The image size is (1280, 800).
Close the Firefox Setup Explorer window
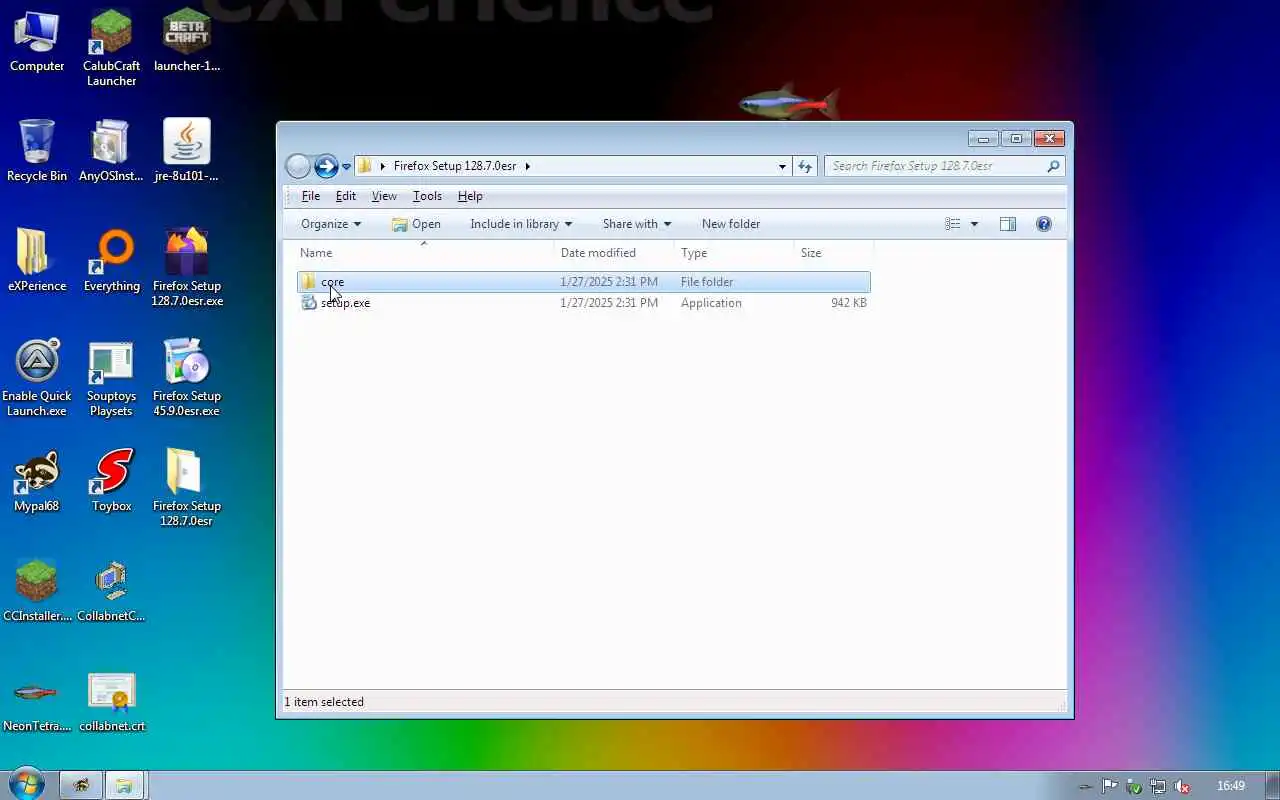(1049, 139)
